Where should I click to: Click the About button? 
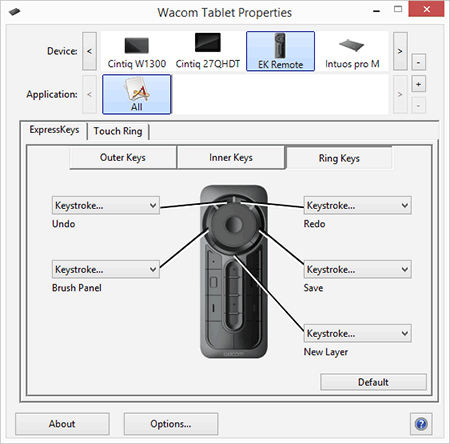click(62, 424)
